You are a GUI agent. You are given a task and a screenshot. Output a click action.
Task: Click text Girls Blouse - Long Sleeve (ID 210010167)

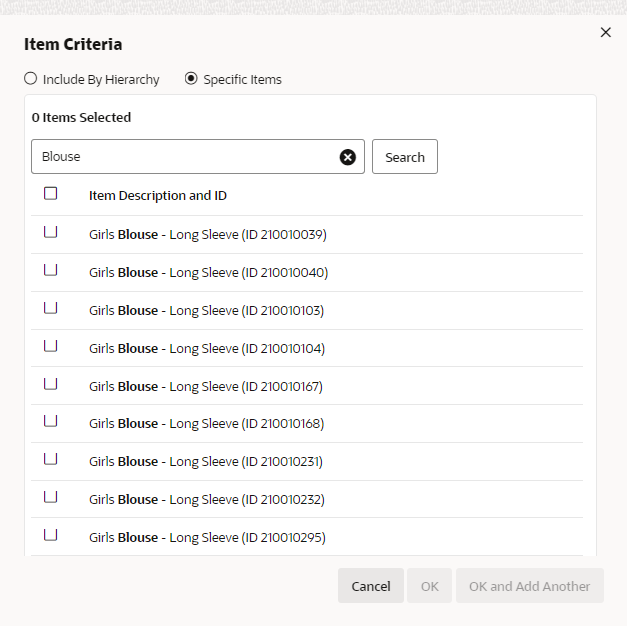tap(206, 386)
